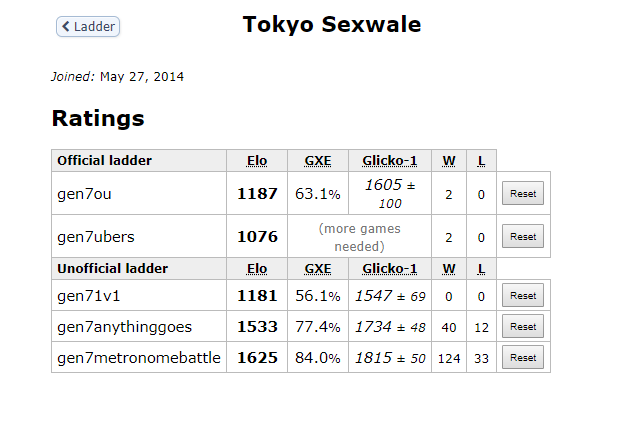The width and height of the screenshot is (641, 438).
Task: Click GXE header in Official ladder row
Action: (317, 160)
